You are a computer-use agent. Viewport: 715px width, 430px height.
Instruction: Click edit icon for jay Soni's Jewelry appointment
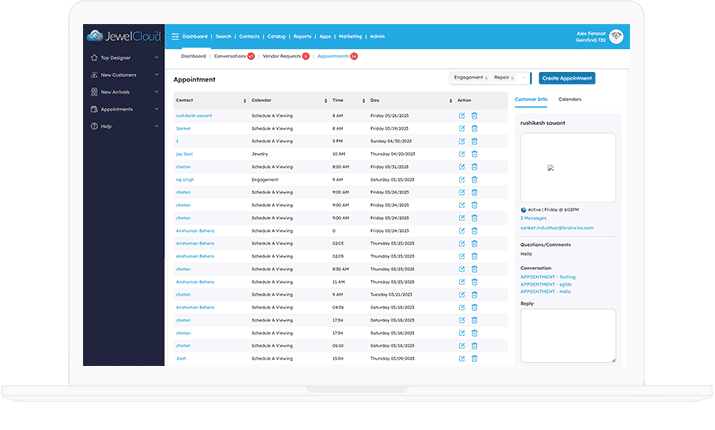coord(461,154)
